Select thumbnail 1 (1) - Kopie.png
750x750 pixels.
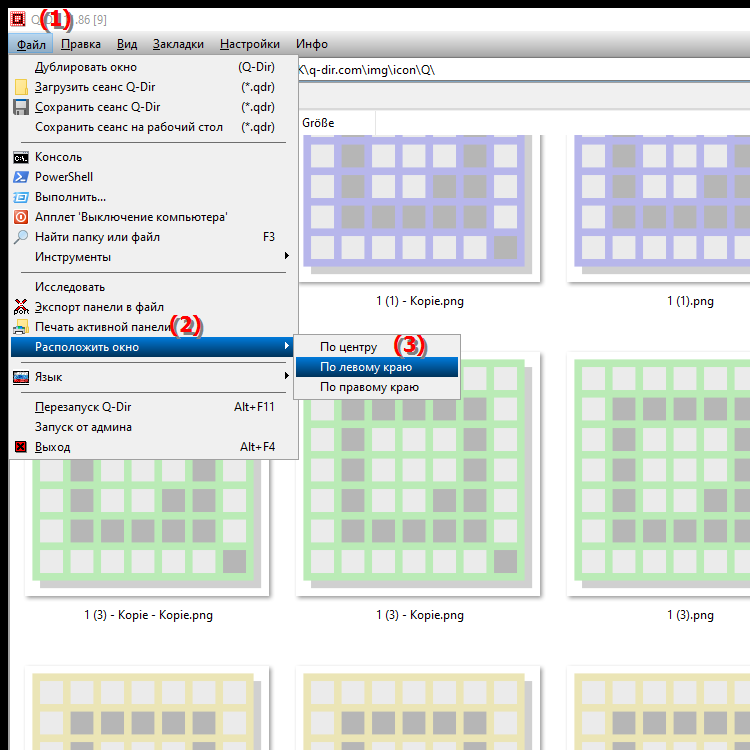(x=419, y=209)
